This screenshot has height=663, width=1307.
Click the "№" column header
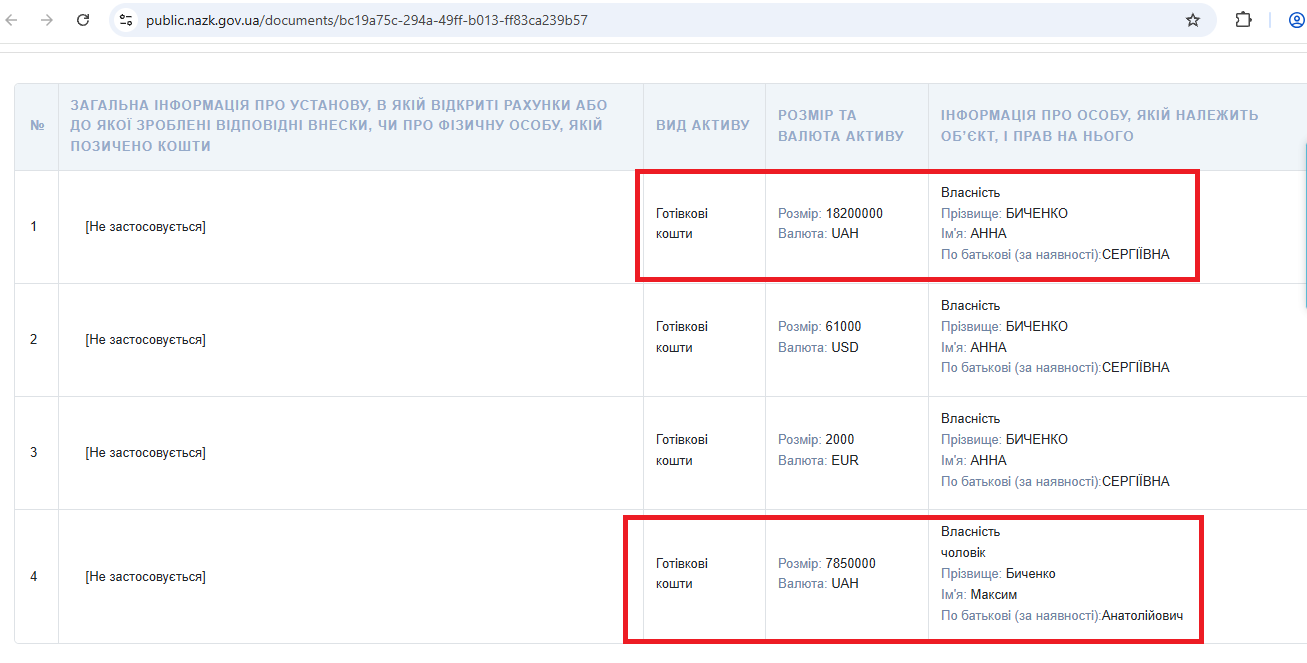[37, 126]
